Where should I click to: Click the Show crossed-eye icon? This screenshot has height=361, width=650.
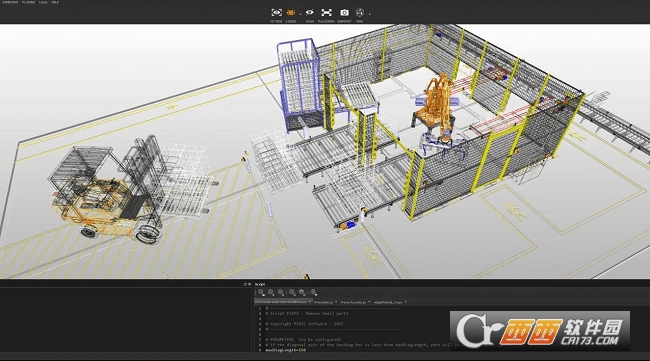[309, 12]
